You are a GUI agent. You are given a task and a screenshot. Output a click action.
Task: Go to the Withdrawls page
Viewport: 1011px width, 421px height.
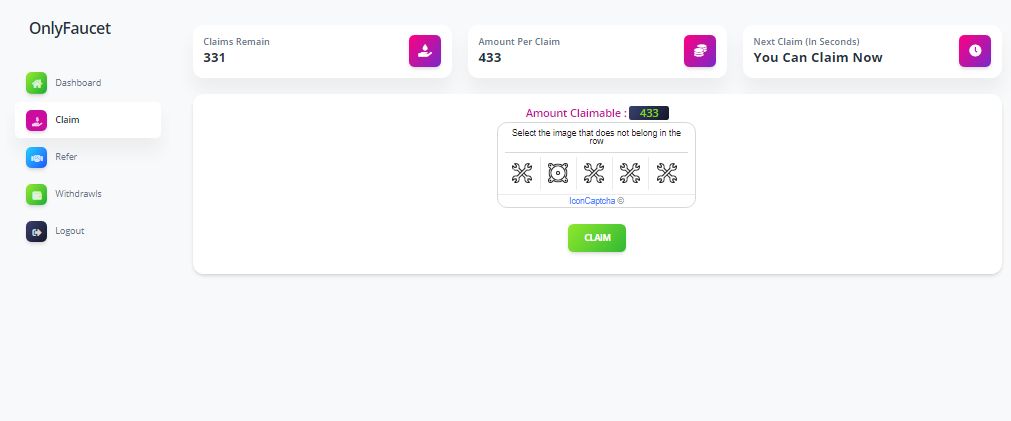click(78, 194)
